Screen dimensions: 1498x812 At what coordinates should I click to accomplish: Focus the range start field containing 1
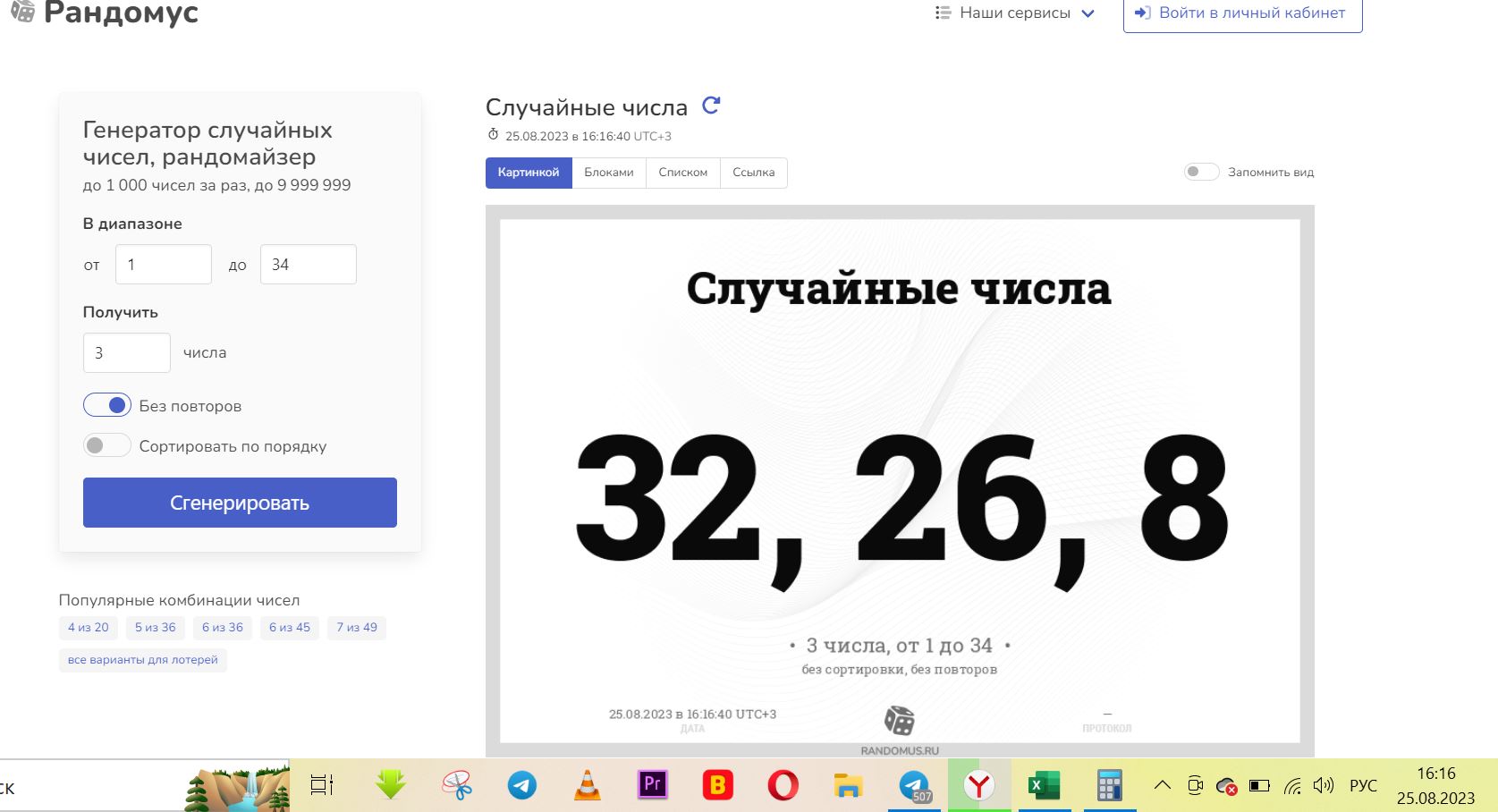pyautogui.click(x=164, y=265)
